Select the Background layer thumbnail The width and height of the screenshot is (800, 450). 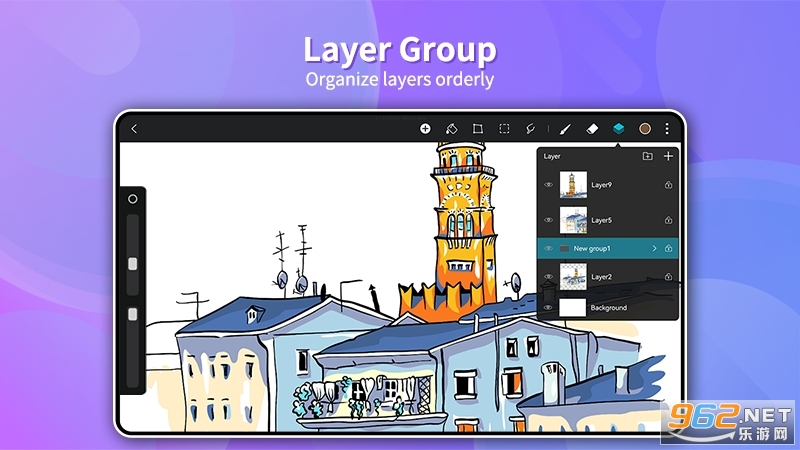pos(572,308)
